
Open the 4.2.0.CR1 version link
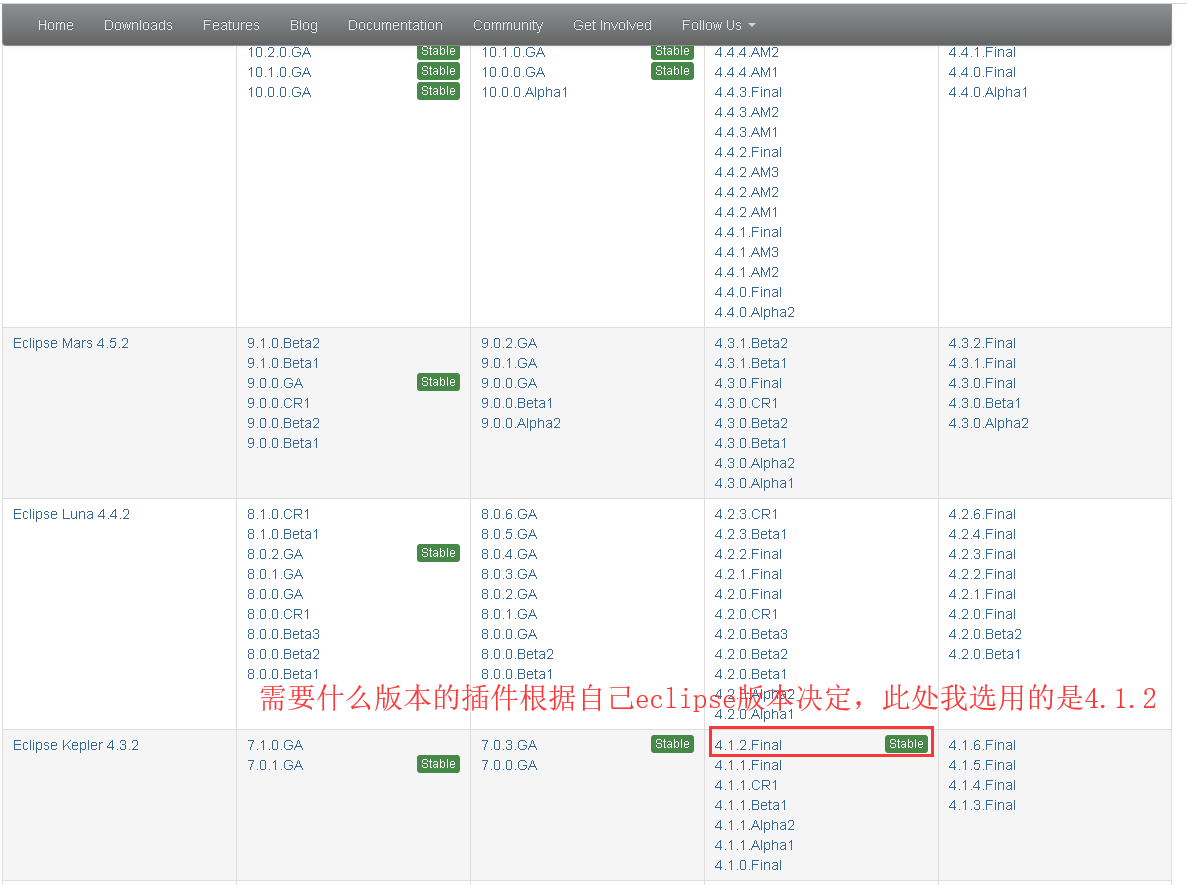746,614
